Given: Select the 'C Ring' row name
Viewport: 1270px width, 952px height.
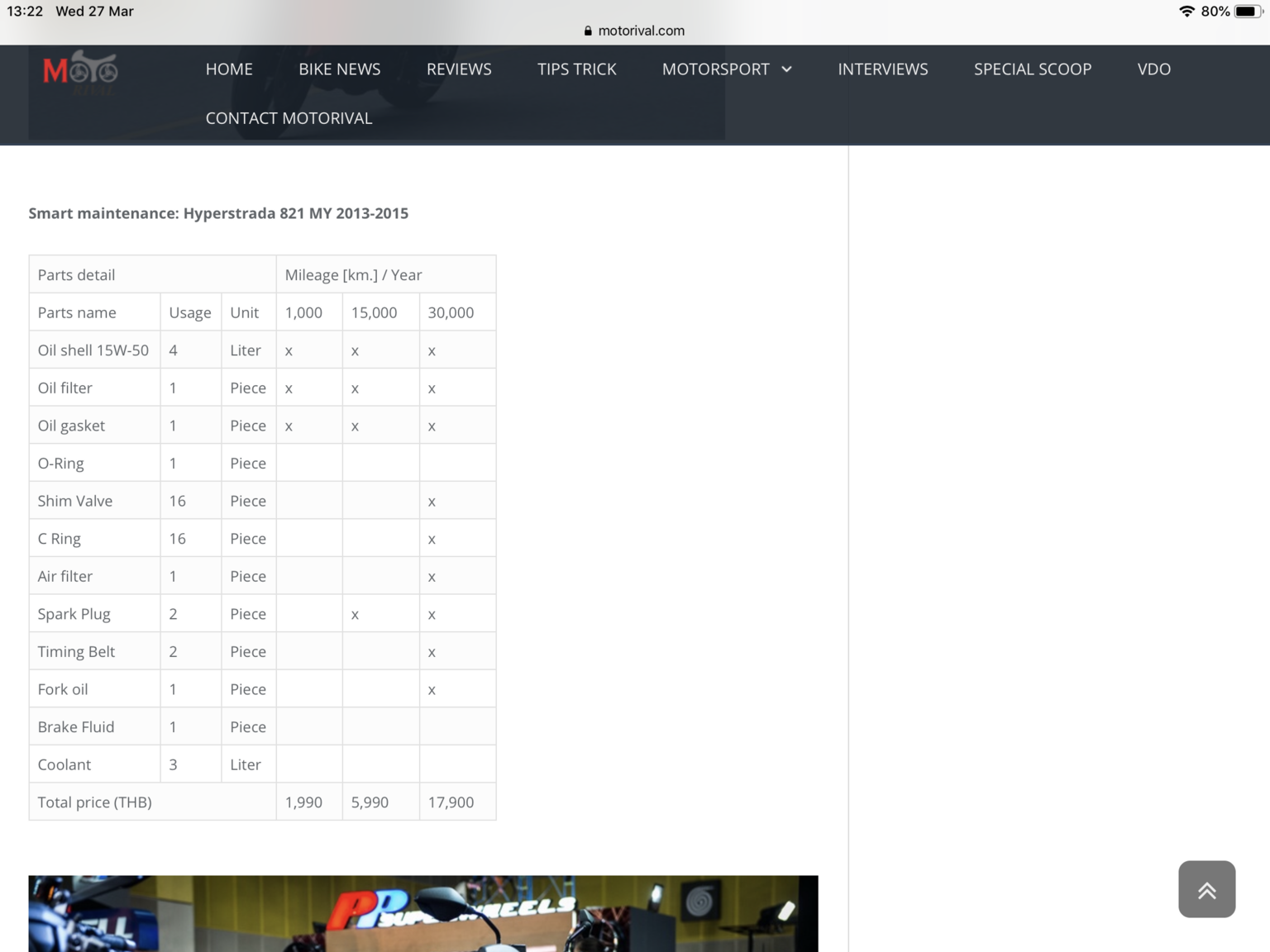Looking at the screenshot, I should click(95, 539).
